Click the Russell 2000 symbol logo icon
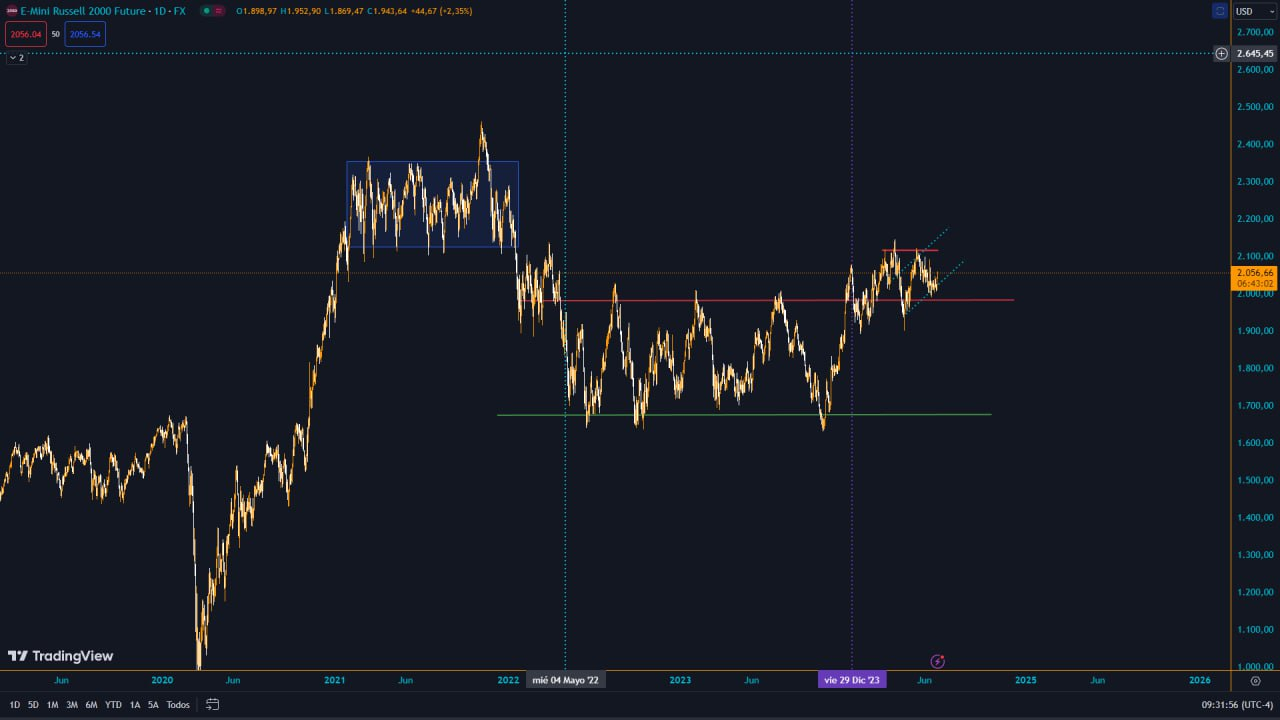The height and width of the screenshot is (720, 1280). (x=12, y=11)
